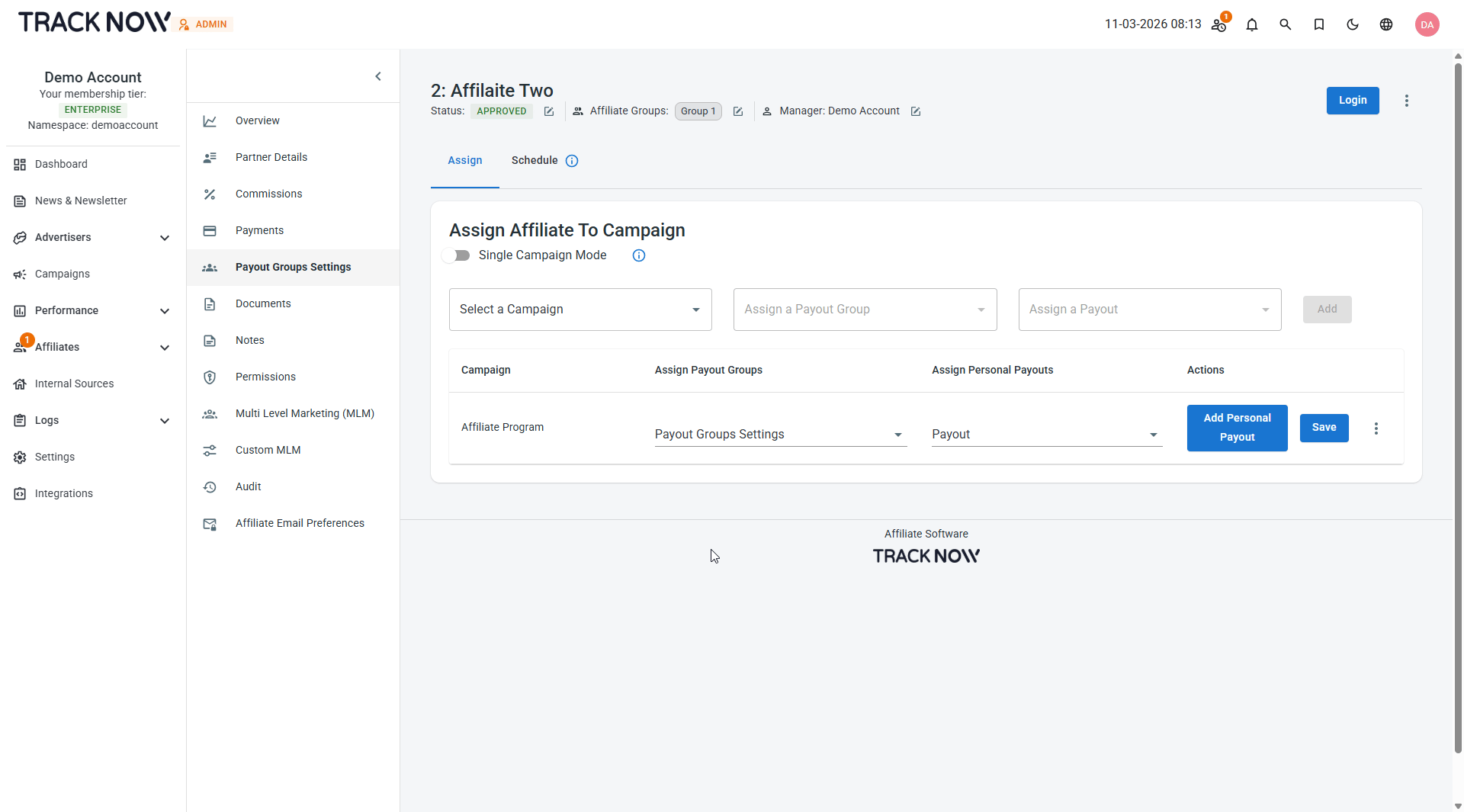1464x812 pixels.
Task: Open Commissions in partner menu
Action: click(268, 194)
